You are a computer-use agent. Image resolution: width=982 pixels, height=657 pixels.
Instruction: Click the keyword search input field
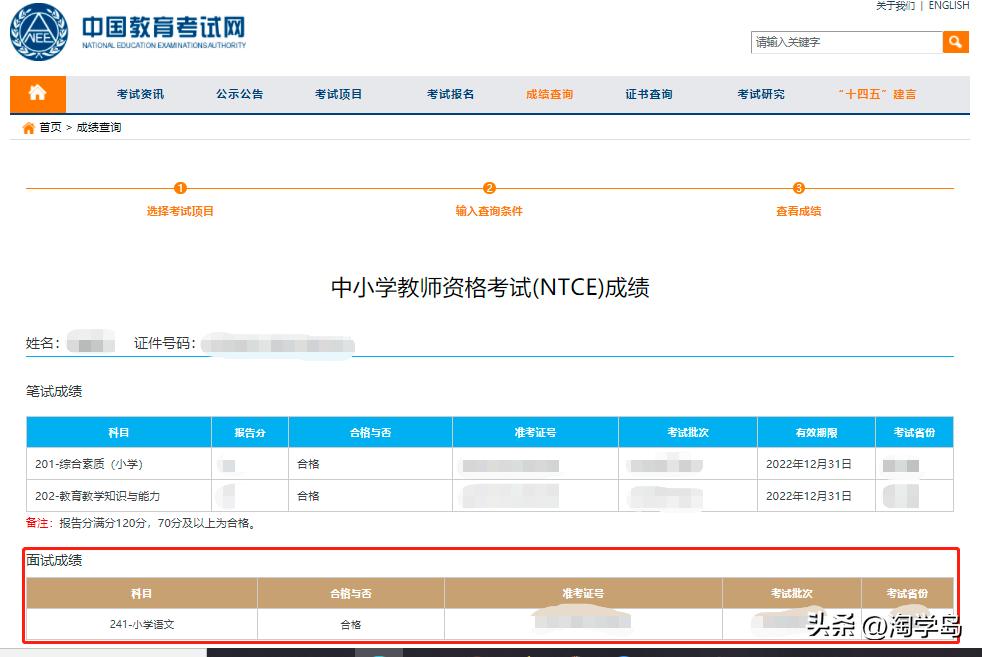point(845,42)
